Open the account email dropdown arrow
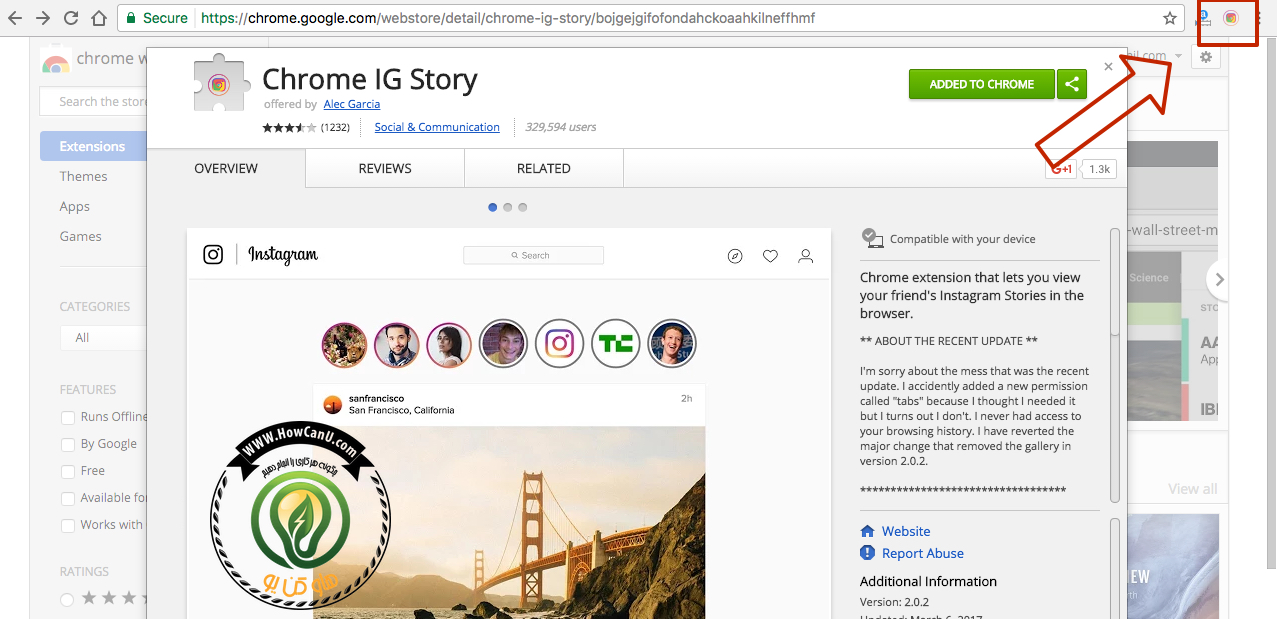The image size is (1277, 619). 1179,56
